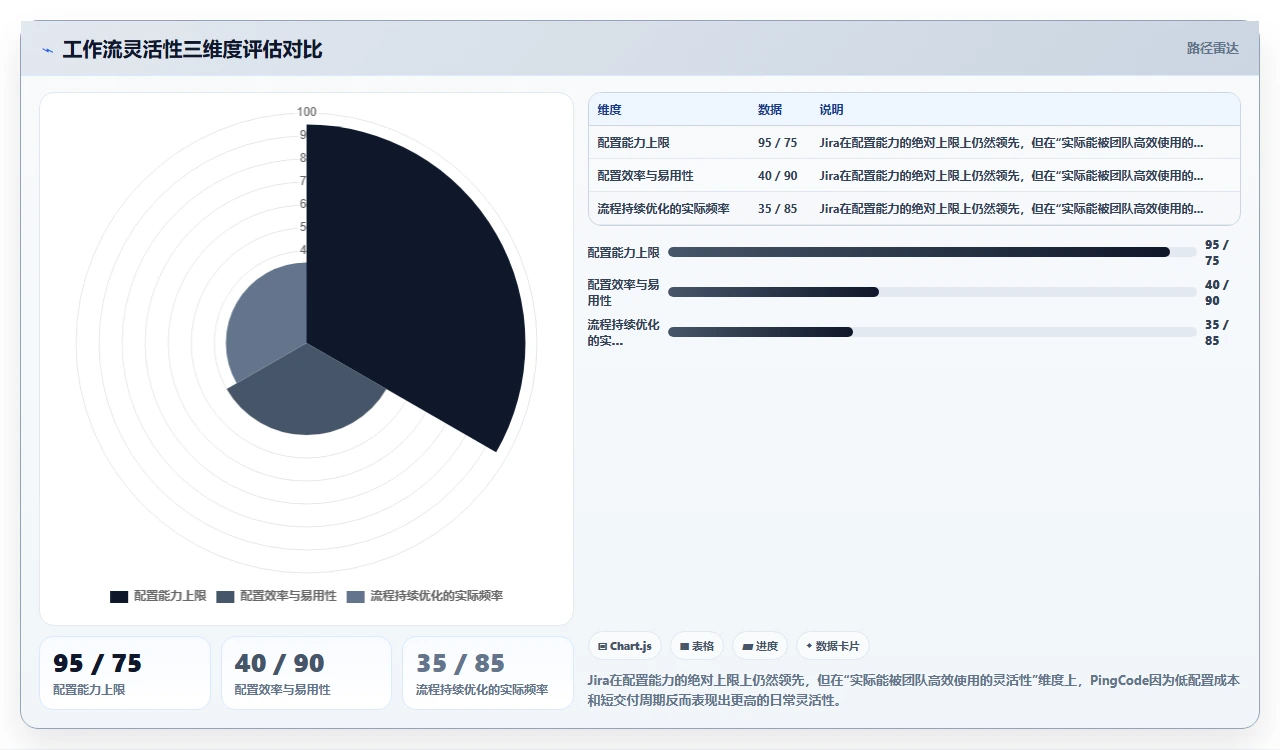Click the 40 / 90 progress bar value
The image size is (1280, 750).
point(1217,292)
